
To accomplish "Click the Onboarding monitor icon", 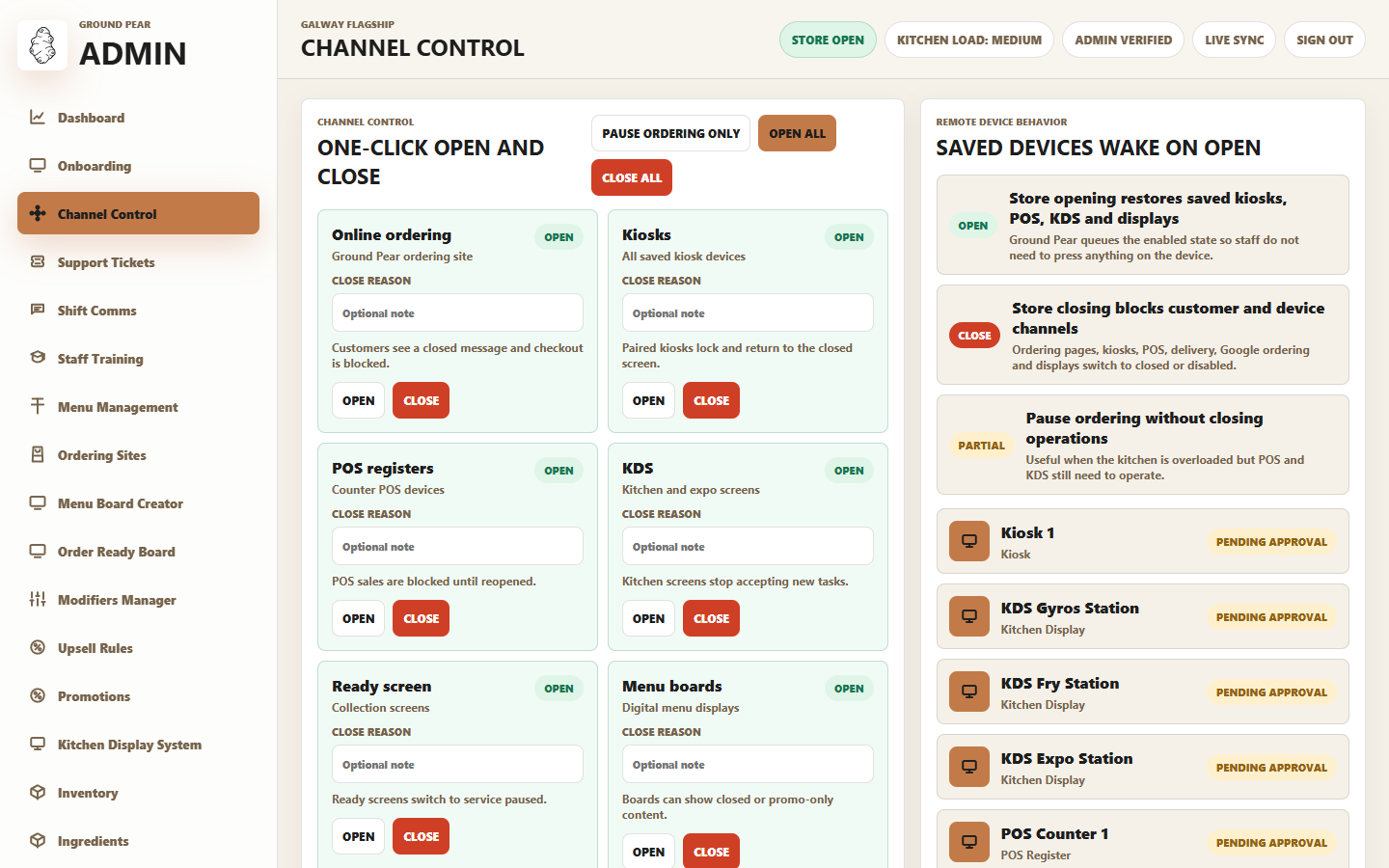I will pyautogui.click(x=38, y=166).
